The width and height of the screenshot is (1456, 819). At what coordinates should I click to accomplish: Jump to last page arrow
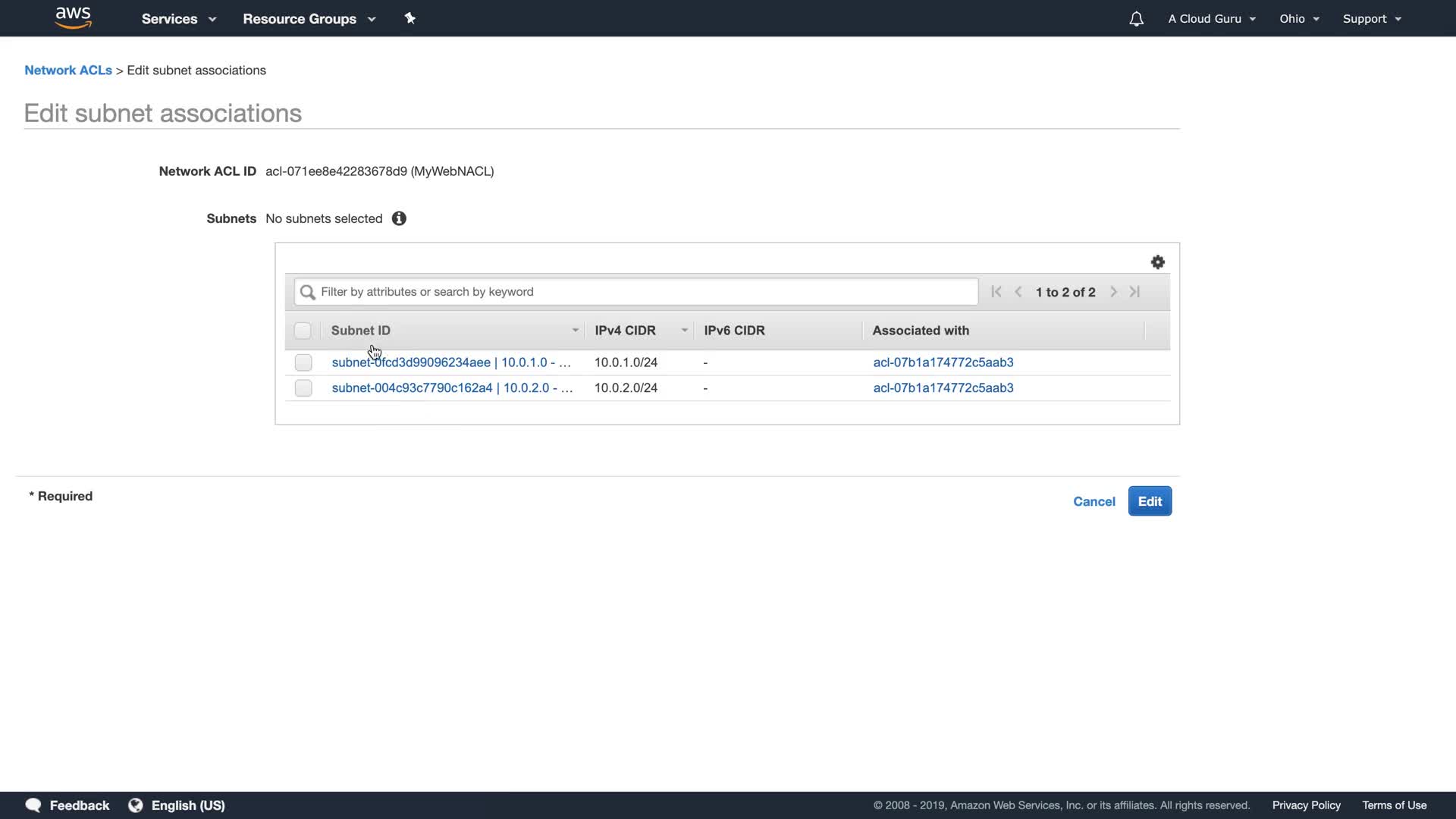(1134, 292)
